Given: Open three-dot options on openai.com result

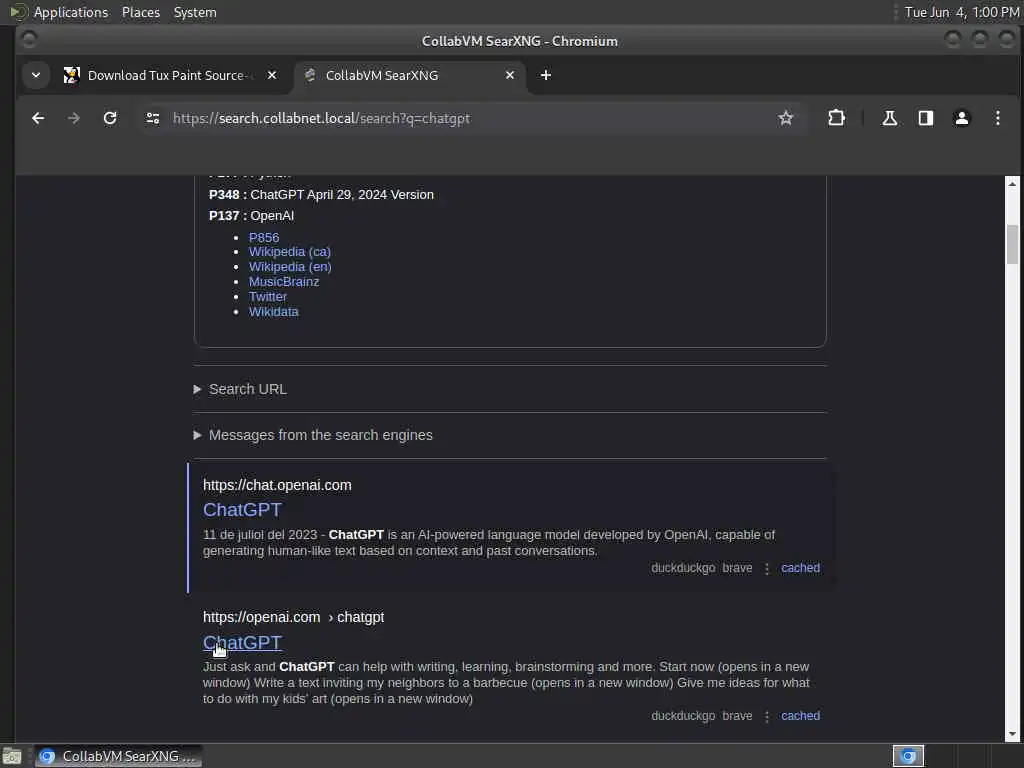Looking at the screenshot, I should click(x=767, y=716).
